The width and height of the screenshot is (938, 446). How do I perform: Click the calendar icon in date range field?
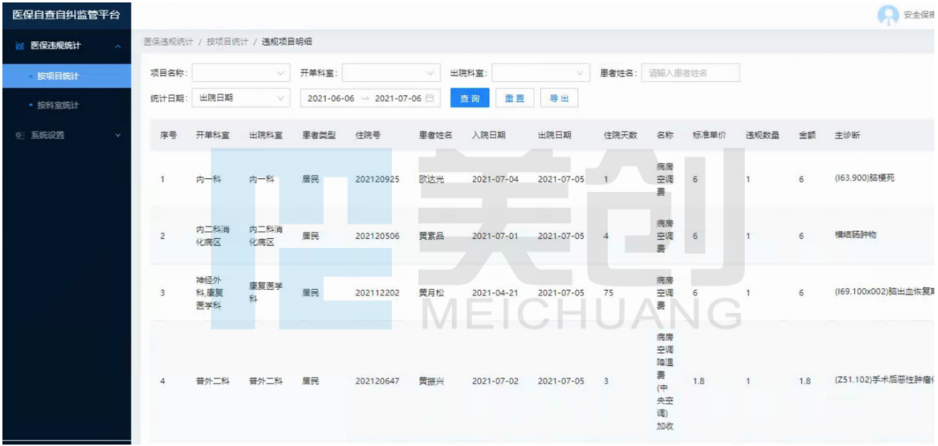(x=430, y=98)
